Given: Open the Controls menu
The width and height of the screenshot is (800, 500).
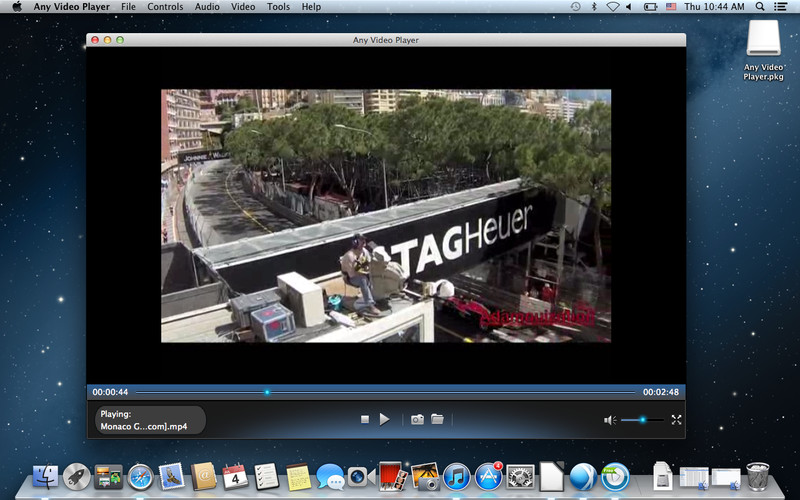Looking at the screenshot, I should click(x=165, y=7).
